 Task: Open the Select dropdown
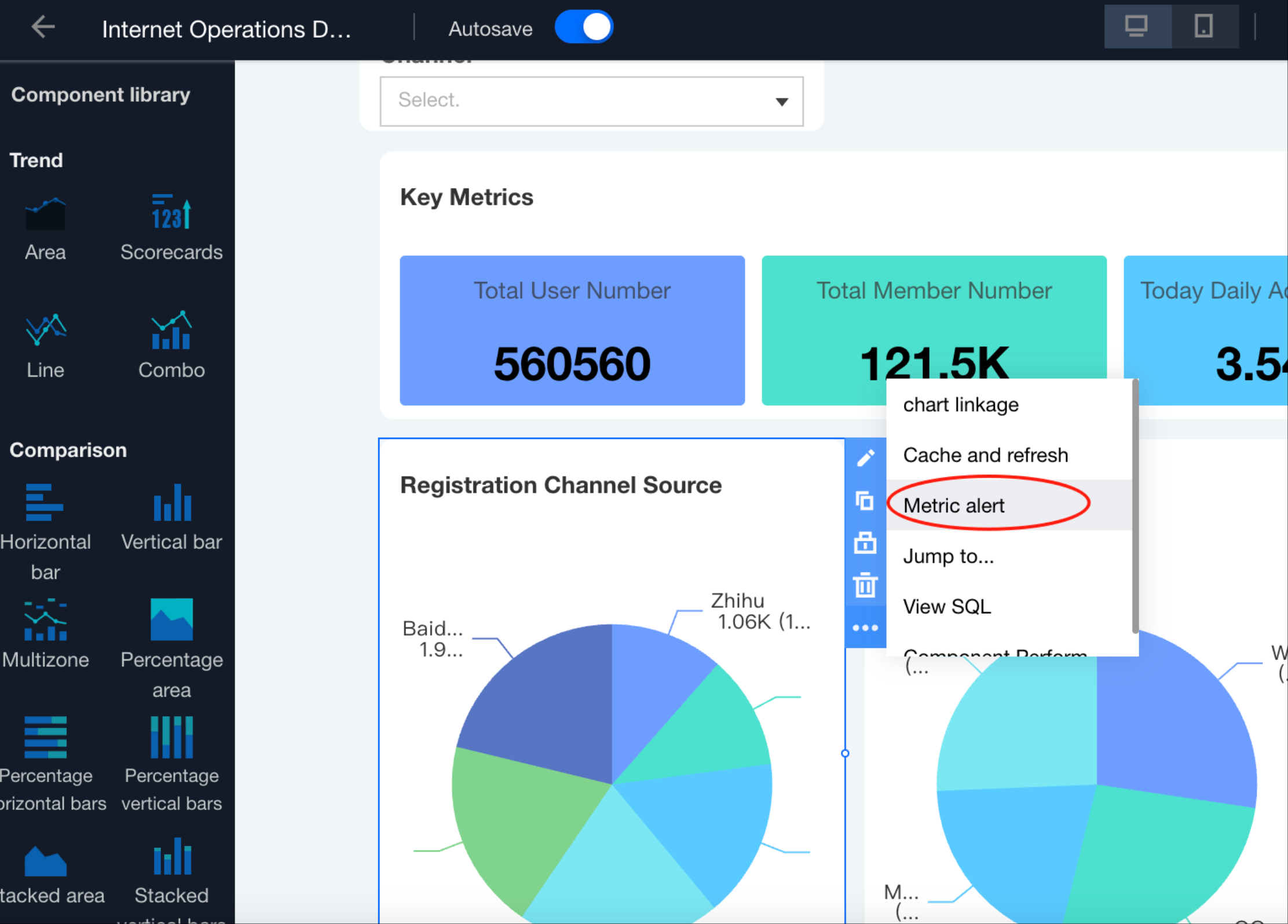[x=591, y=101]
